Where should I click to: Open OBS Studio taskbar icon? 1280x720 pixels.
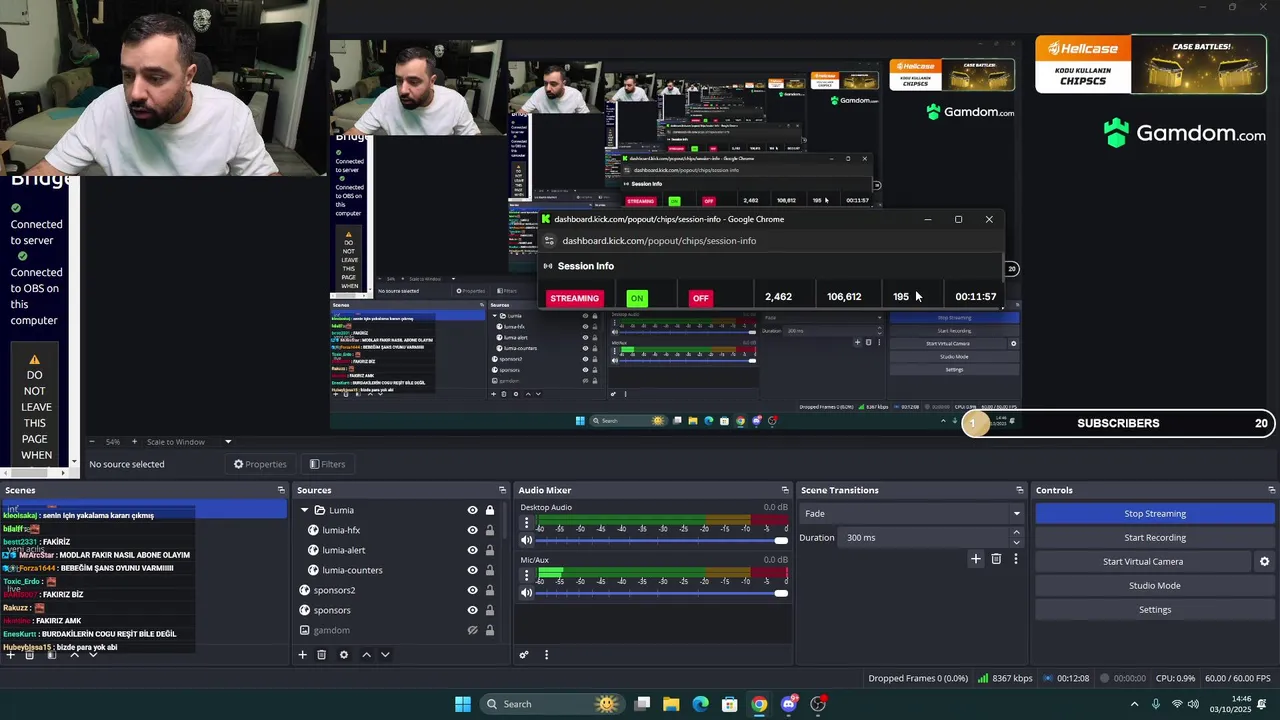(818, 704)
